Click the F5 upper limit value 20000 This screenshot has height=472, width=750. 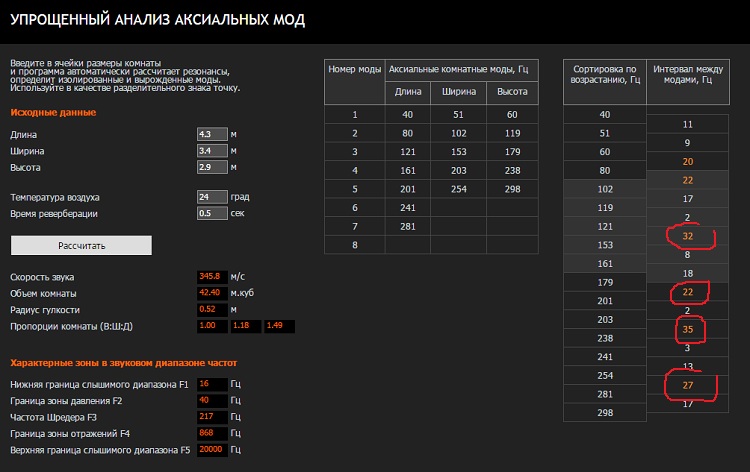212,450
